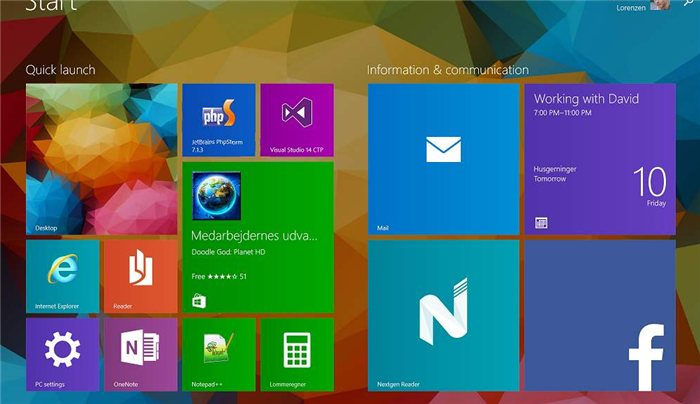The image size is (700, 404).
Task: Open Lommeregner calculator tile
Action: [x=297, y=354]
